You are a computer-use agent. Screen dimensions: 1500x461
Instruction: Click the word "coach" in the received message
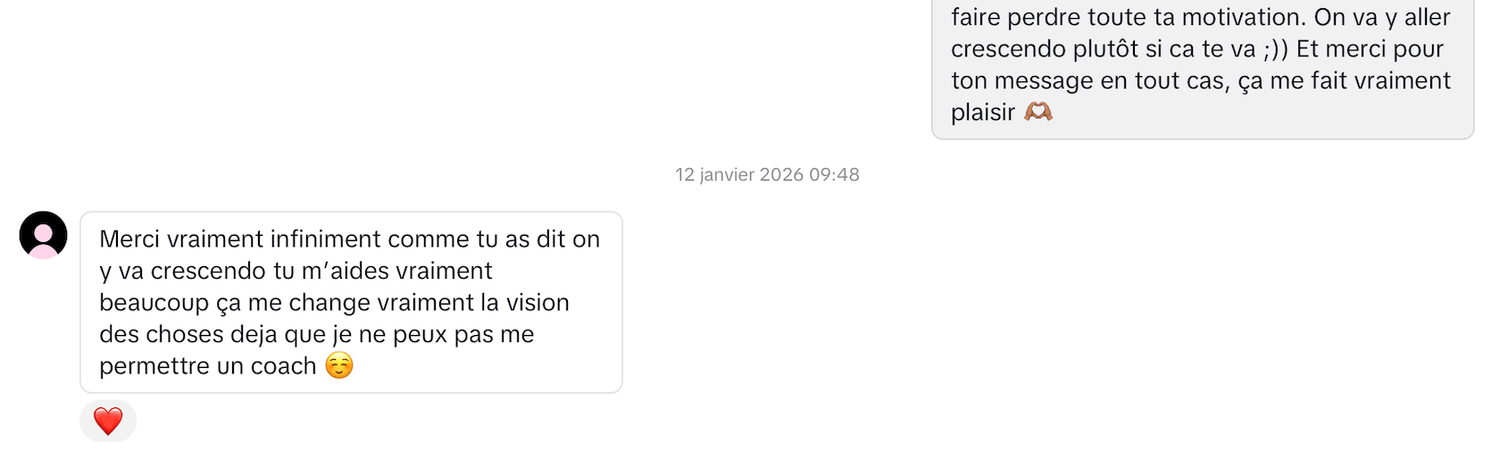[283, 367]
